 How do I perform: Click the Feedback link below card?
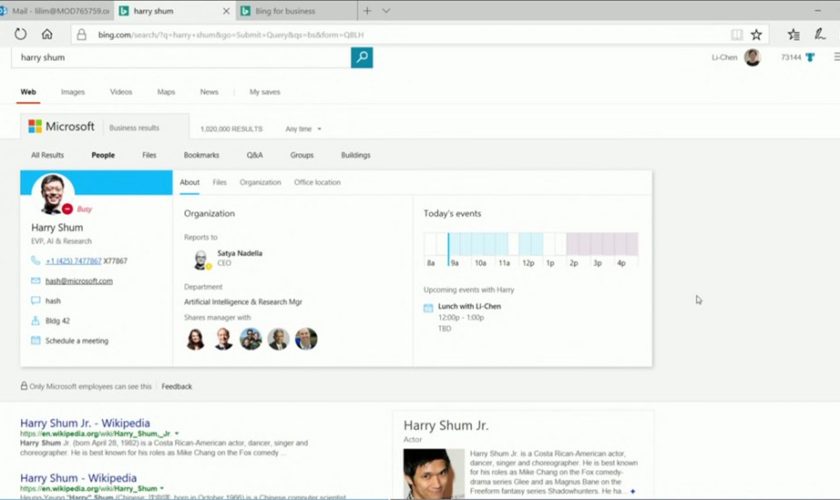pyautogui.click(x=177, y=386)
